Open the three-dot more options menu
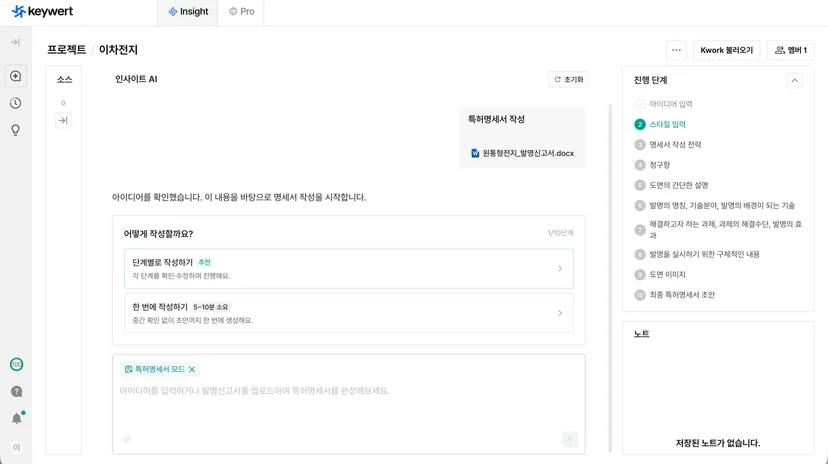Screen dimensions: 828x464 tap(676, 50)
